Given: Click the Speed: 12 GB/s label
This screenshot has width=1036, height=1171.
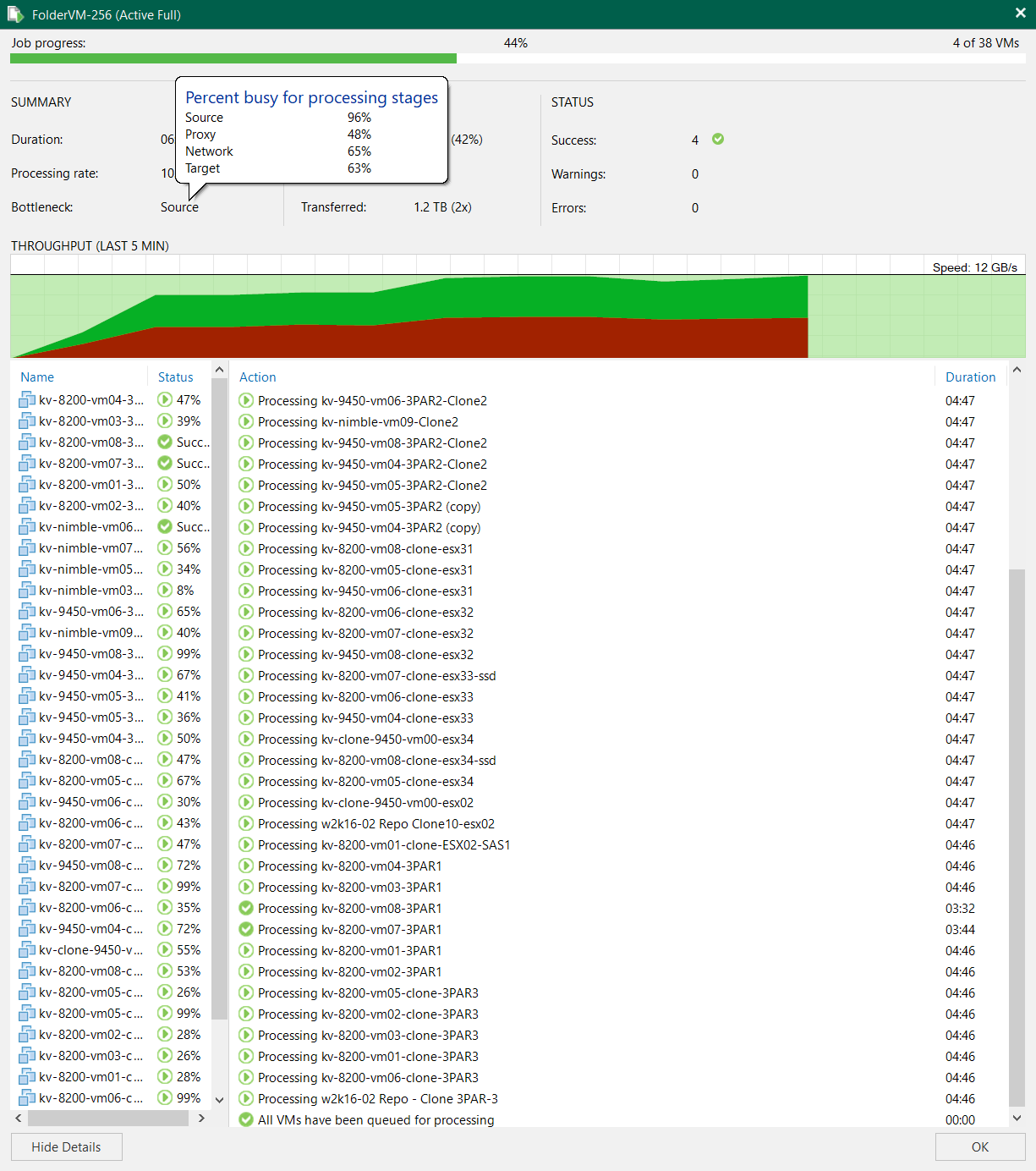Looking at the screenshot, I should coord(975,267).
